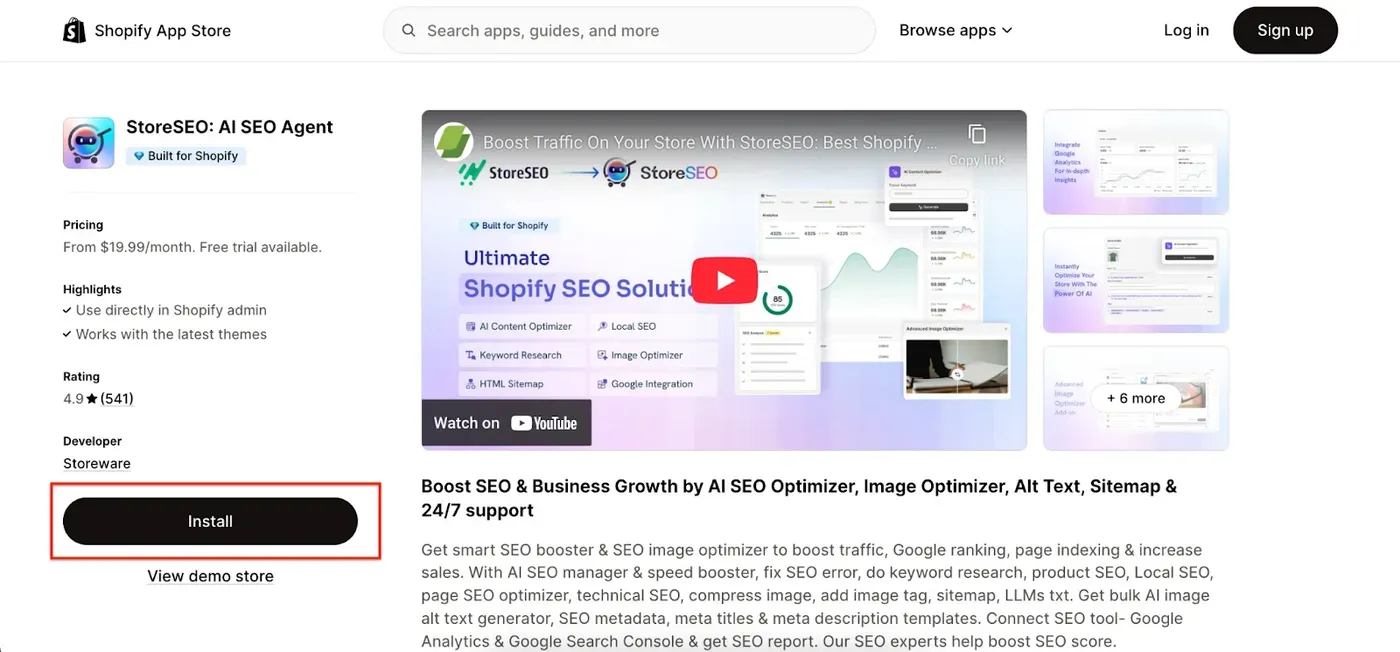Click the Log in link
The image size is (1400, 652).
(1186, 30)
